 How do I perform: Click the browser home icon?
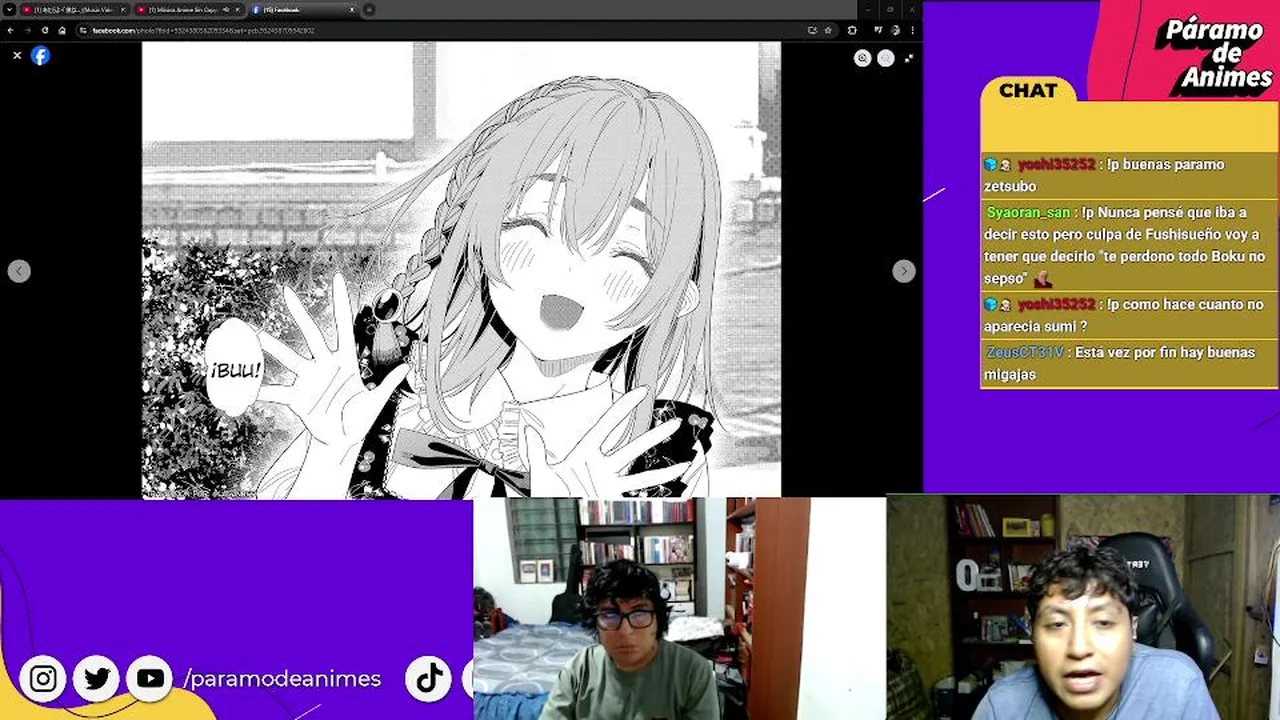(x=61, y=30)
